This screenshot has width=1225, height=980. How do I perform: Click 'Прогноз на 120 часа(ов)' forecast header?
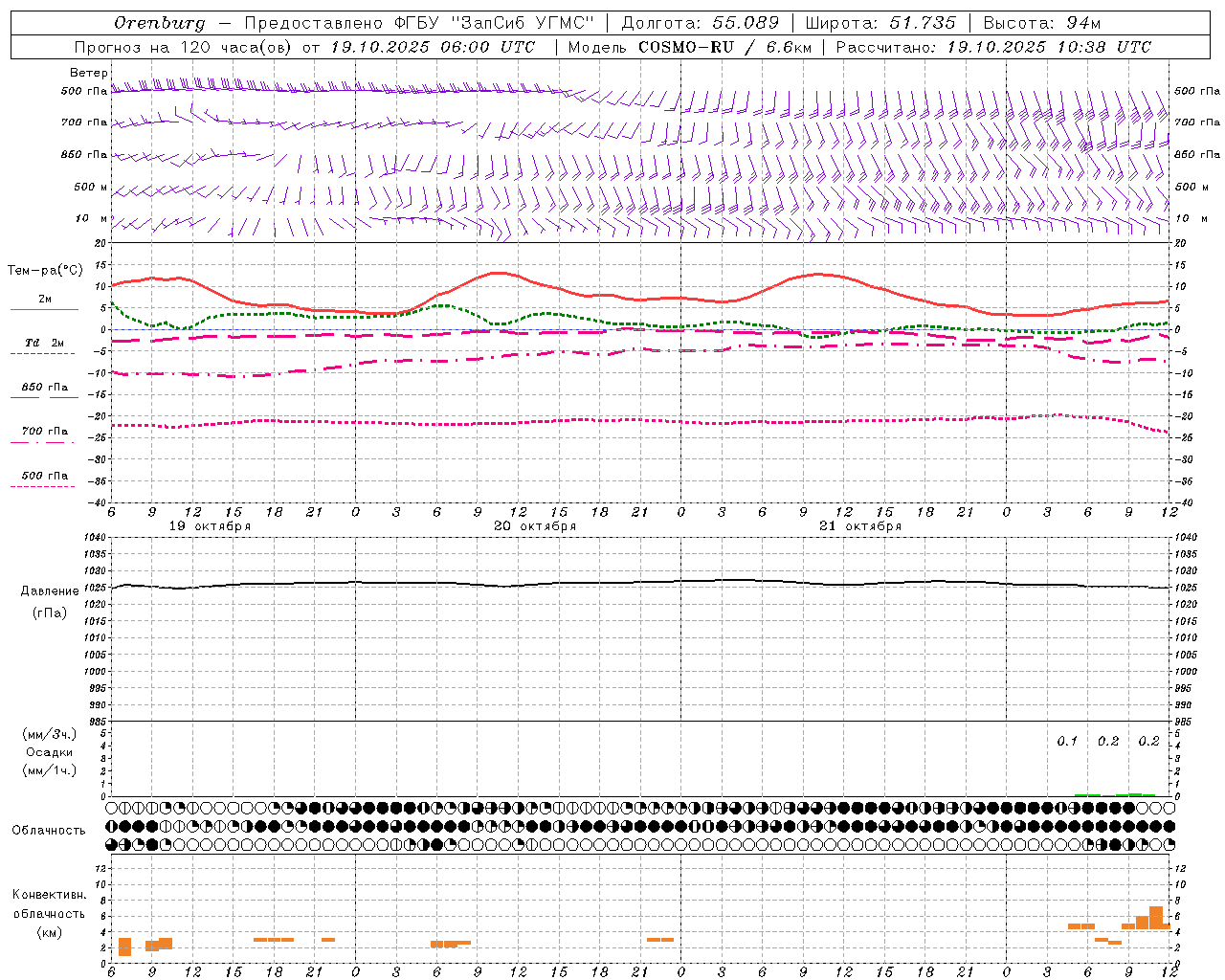(x=185, y=47)
